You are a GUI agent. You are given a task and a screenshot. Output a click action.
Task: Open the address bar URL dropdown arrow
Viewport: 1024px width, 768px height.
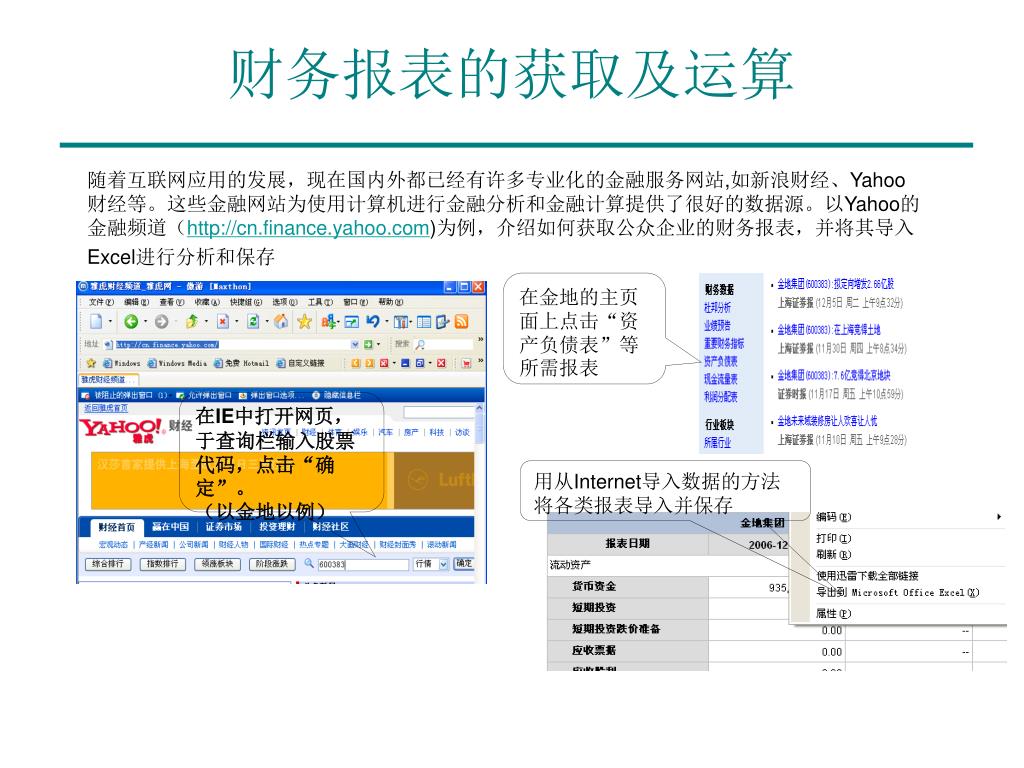[355, 344]
